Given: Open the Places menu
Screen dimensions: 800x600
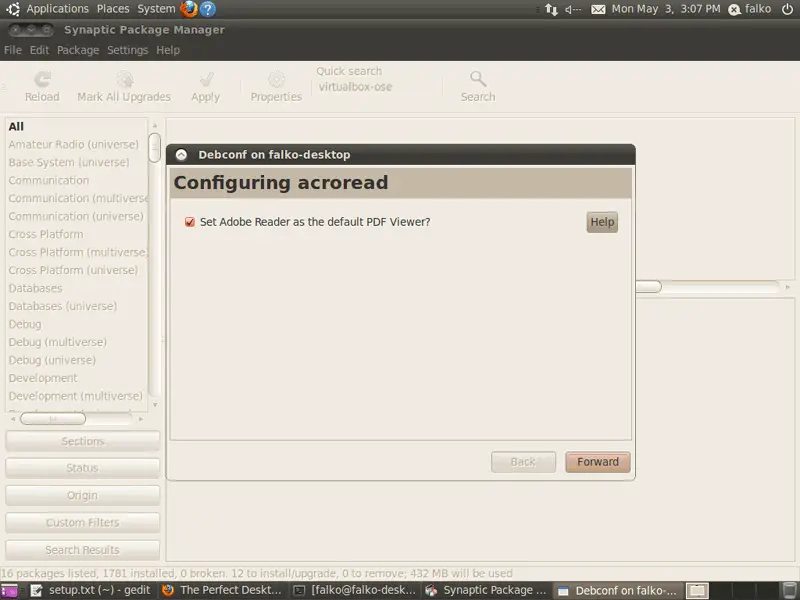Looking at the screenshot, I should 113,9.
